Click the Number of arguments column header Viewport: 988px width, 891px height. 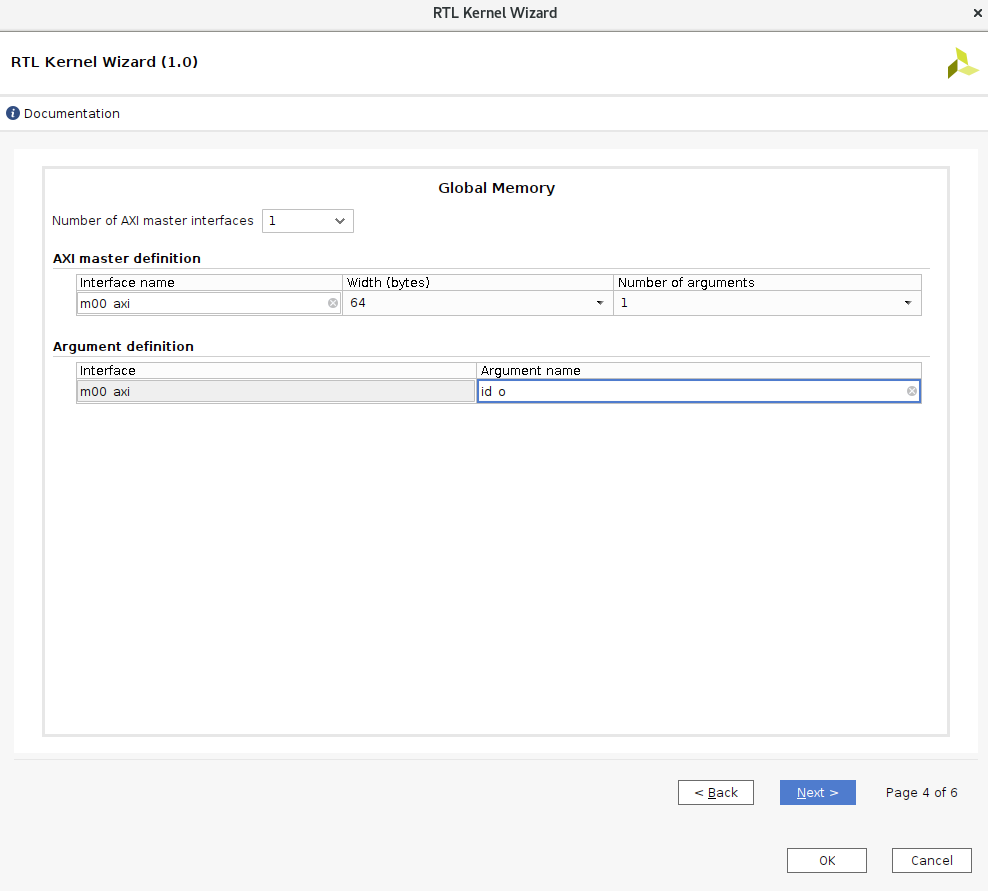tap(767, 282)
